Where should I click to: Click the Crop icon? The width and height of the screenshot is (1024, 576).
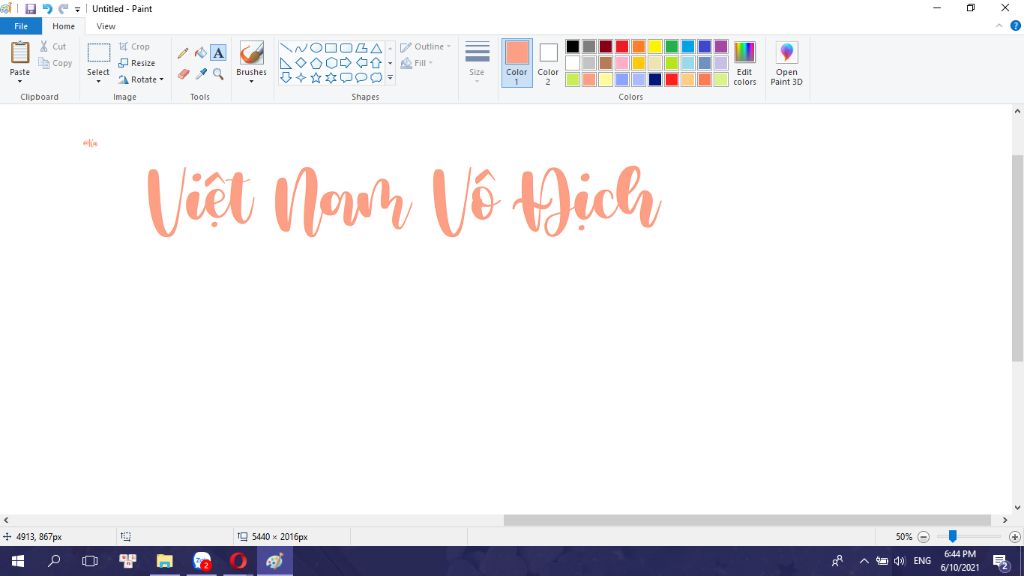pos(123,46)
